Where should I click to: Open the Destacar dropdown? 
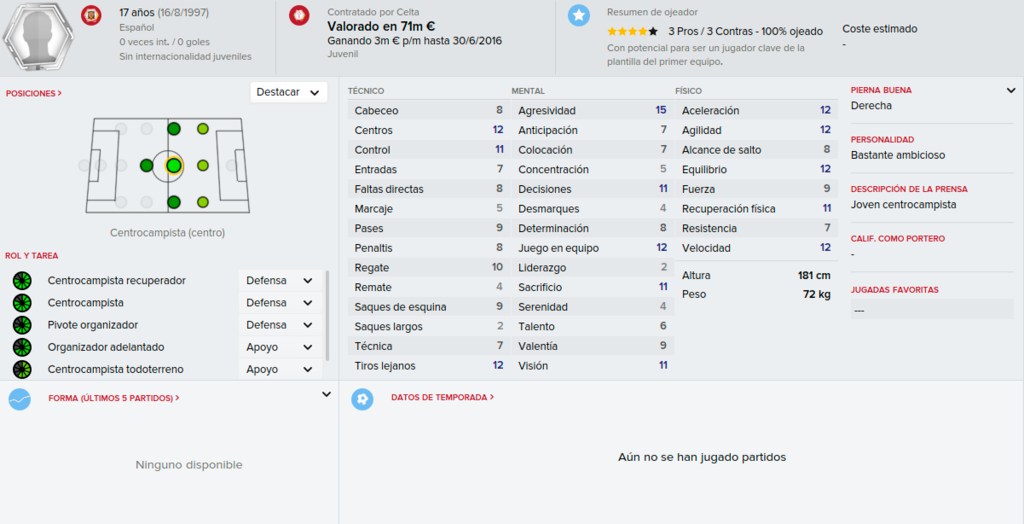tap(289, 92)
